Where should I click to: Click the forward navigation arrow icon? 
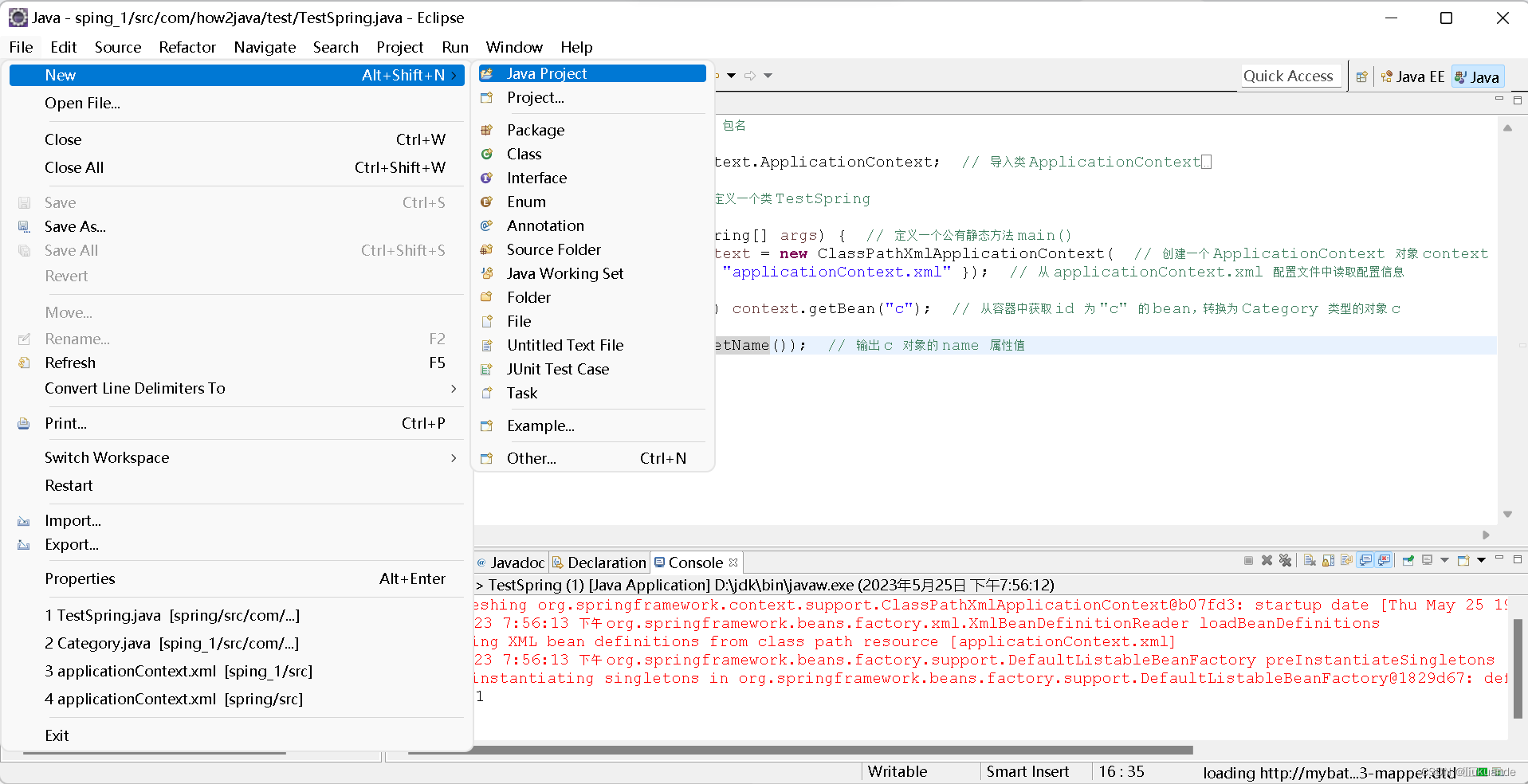click(x=750, y=76)
